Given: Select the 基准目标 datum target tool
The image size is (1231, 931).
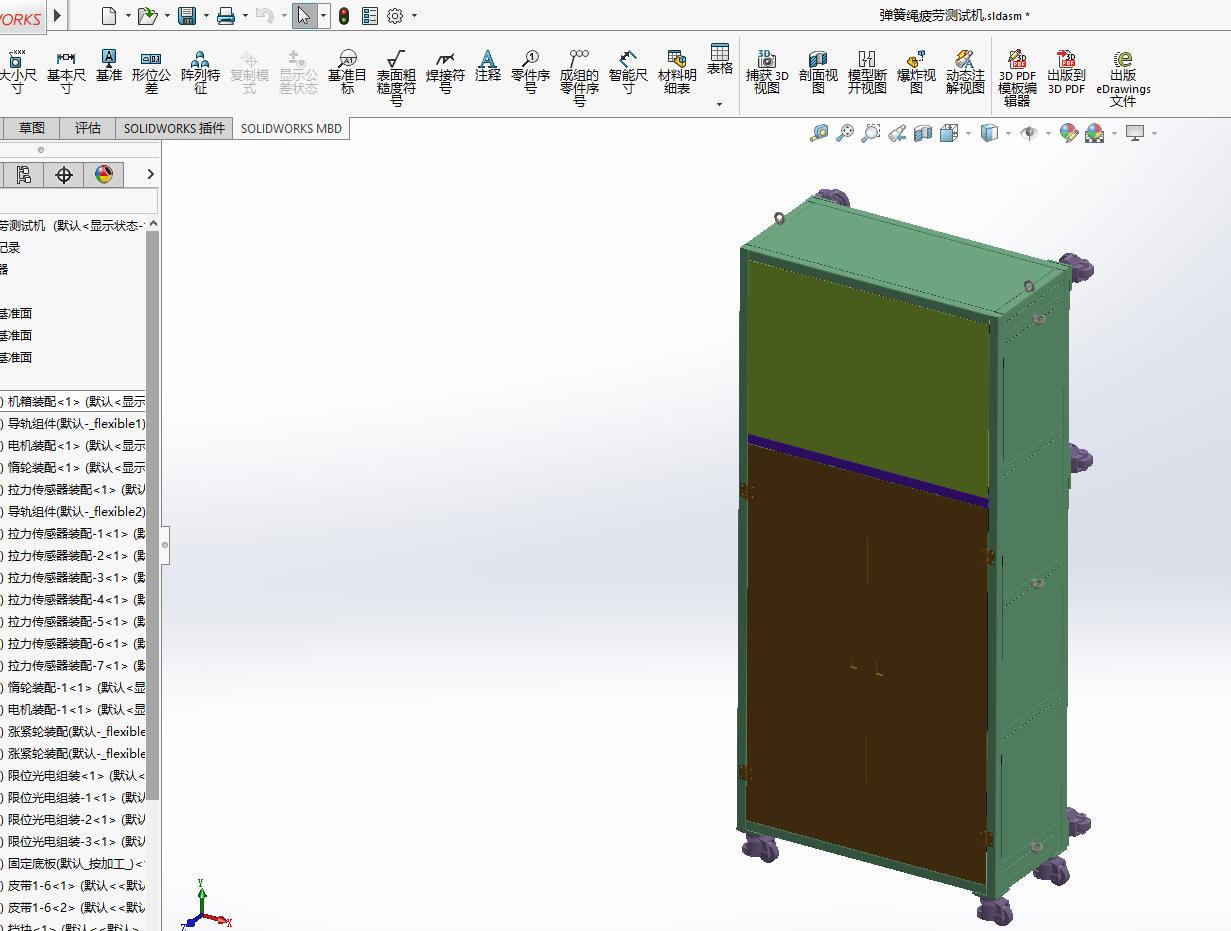Looking at the screenshot, I should pos(347,73).
